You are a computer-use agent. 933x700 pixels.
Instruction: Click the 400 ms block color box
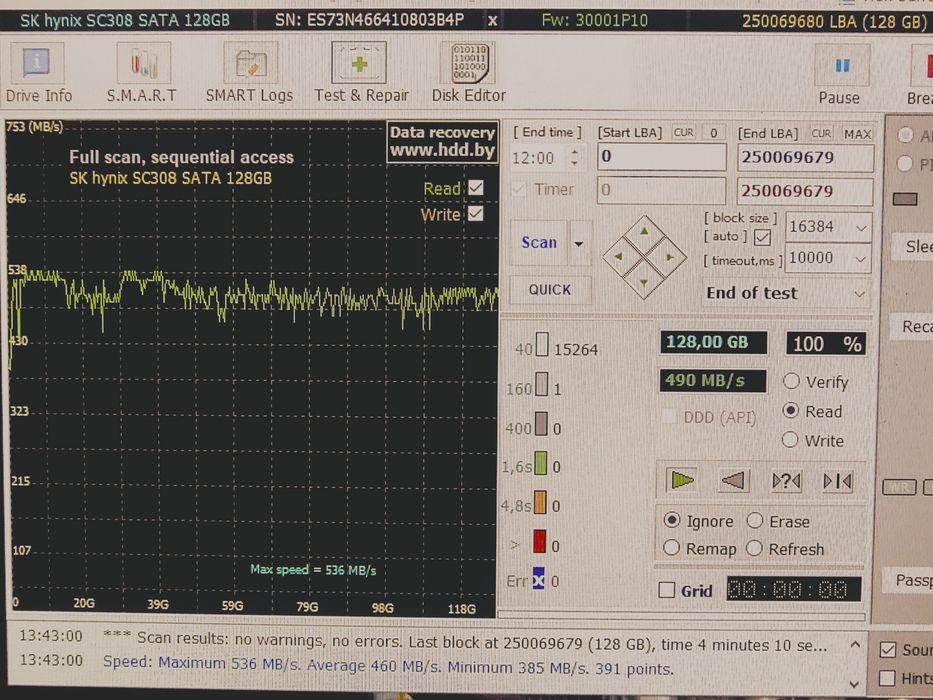click(541, 424)
